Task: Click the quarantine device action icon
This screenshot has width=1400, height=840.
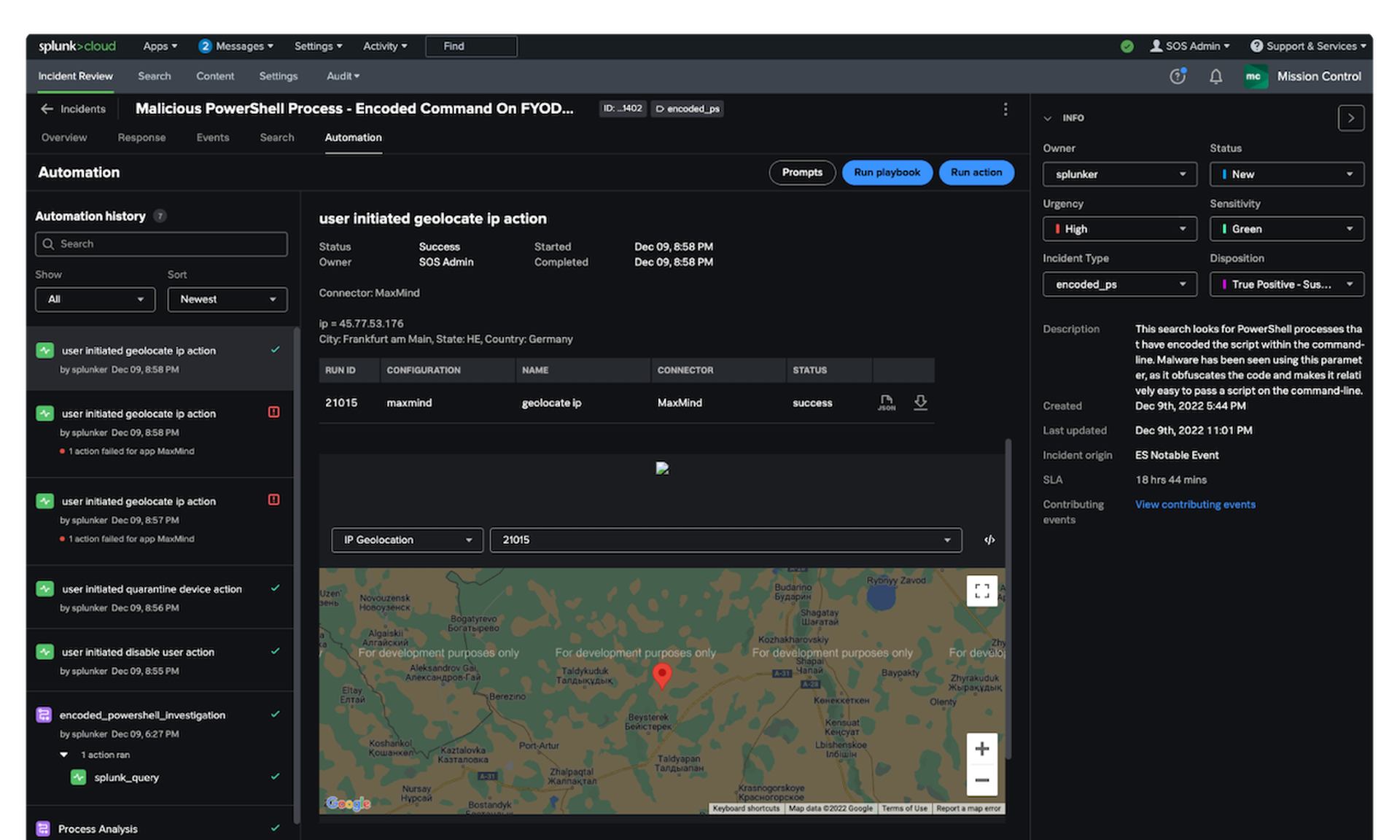Action: pyautogui.click(x=44, y=588)
